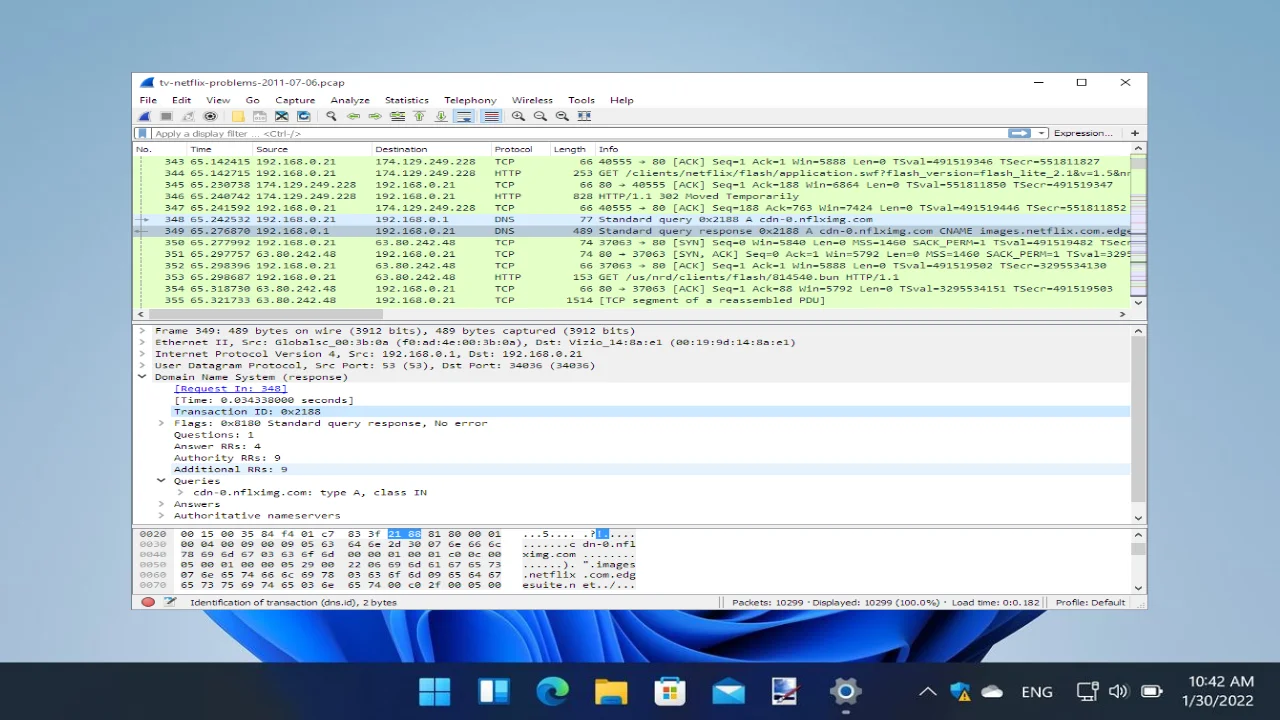Open a capture file folder icon
Image resolution: width=1280 pixels, height=720 pixels.
tap(238, 116)
